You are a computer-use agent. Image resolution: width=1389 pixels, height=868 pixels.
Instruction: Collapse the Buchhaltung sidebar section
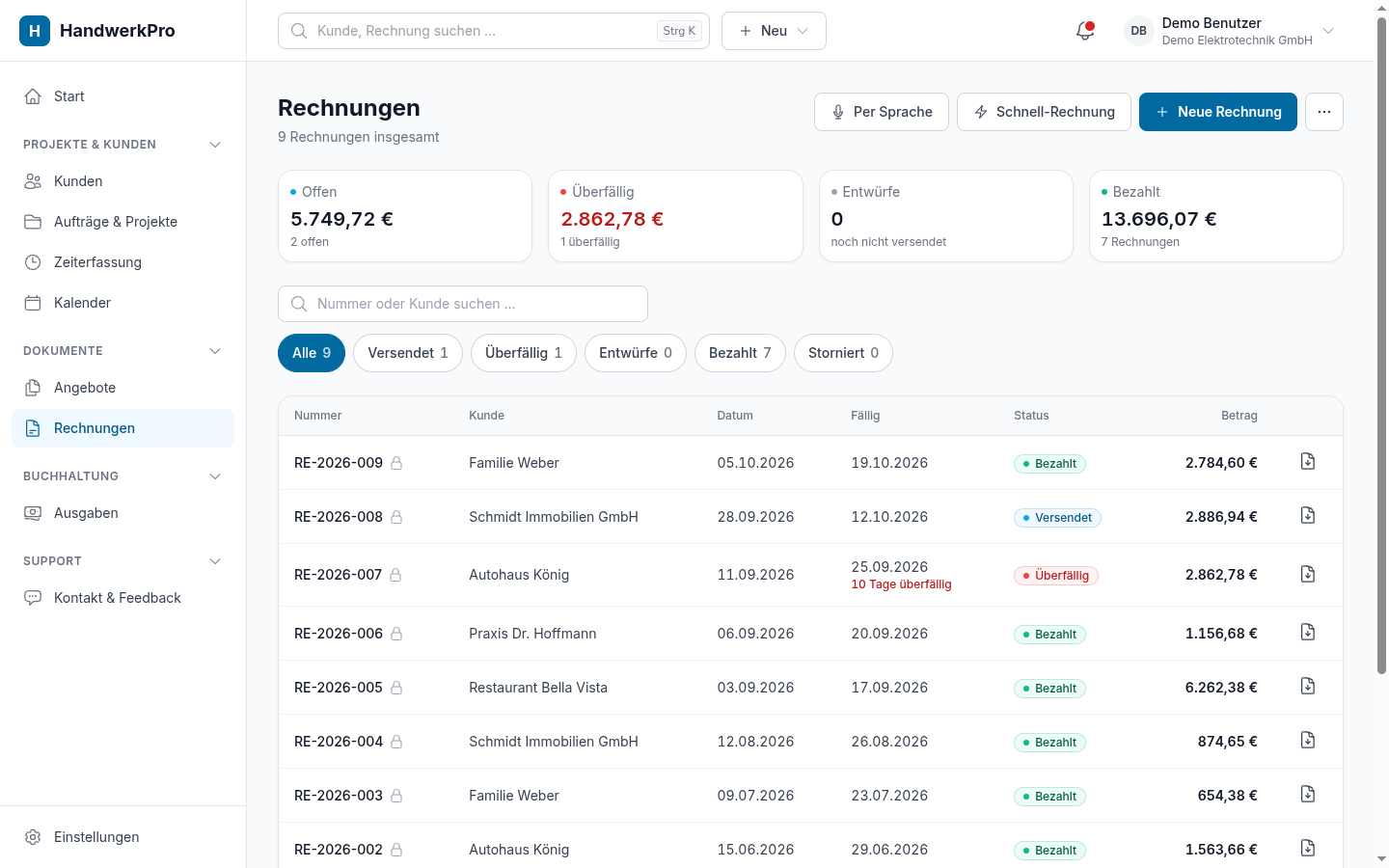[215, 476]
